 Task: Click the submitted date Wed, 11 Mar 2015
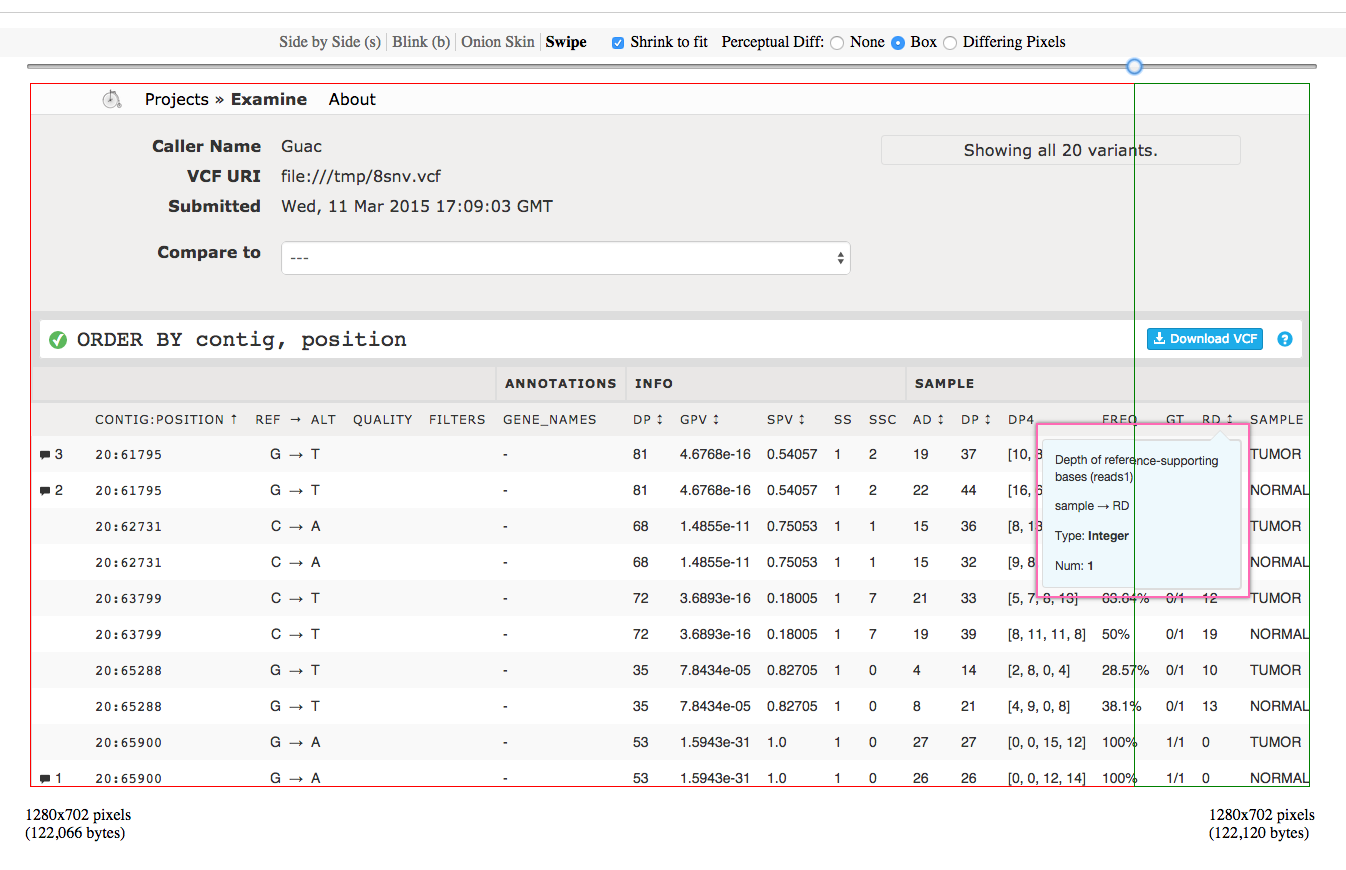417,206
